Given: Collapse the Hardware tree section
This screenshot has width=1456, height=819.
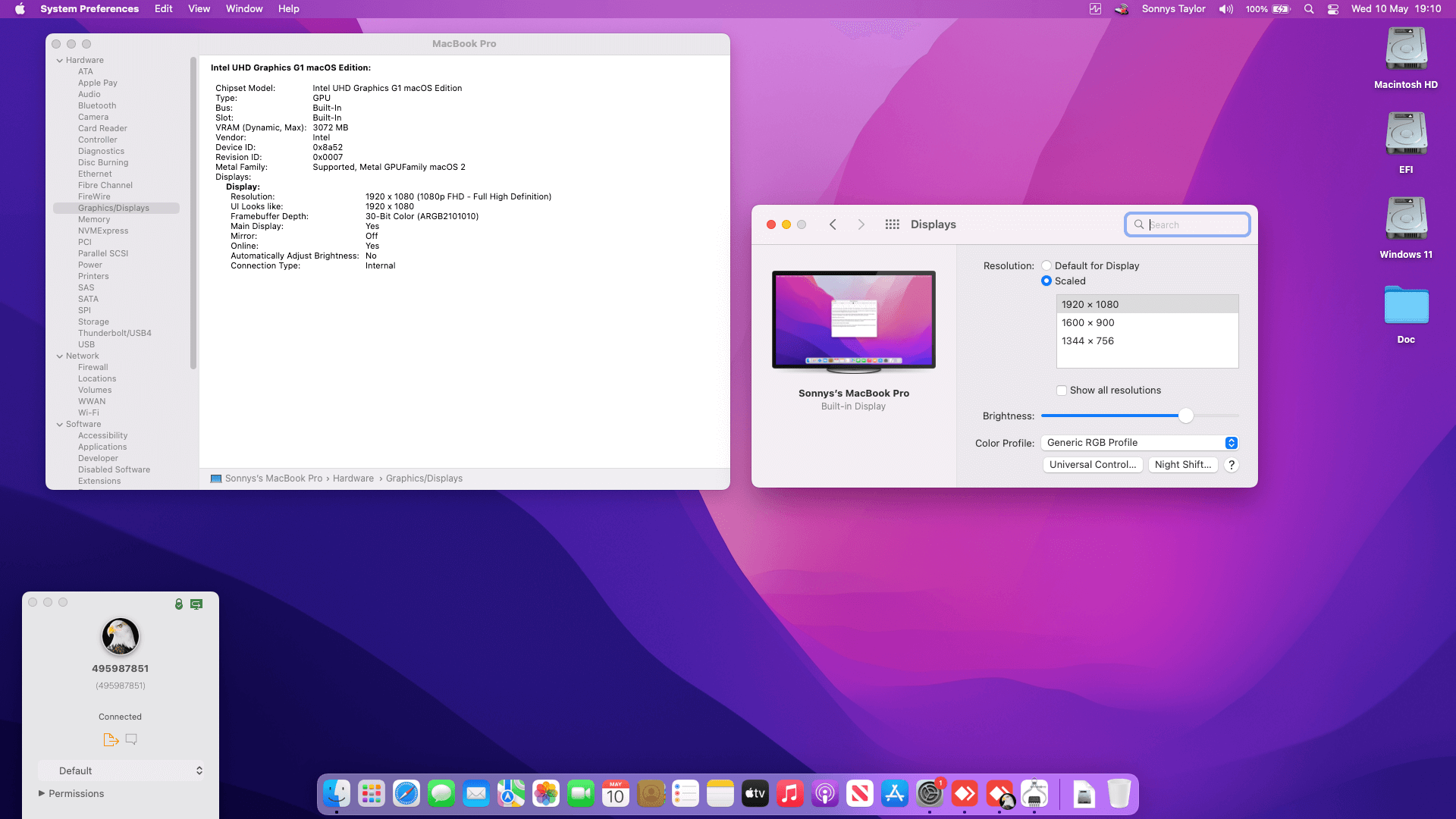Looking at the screenshot, I should [x=60, y=61].
